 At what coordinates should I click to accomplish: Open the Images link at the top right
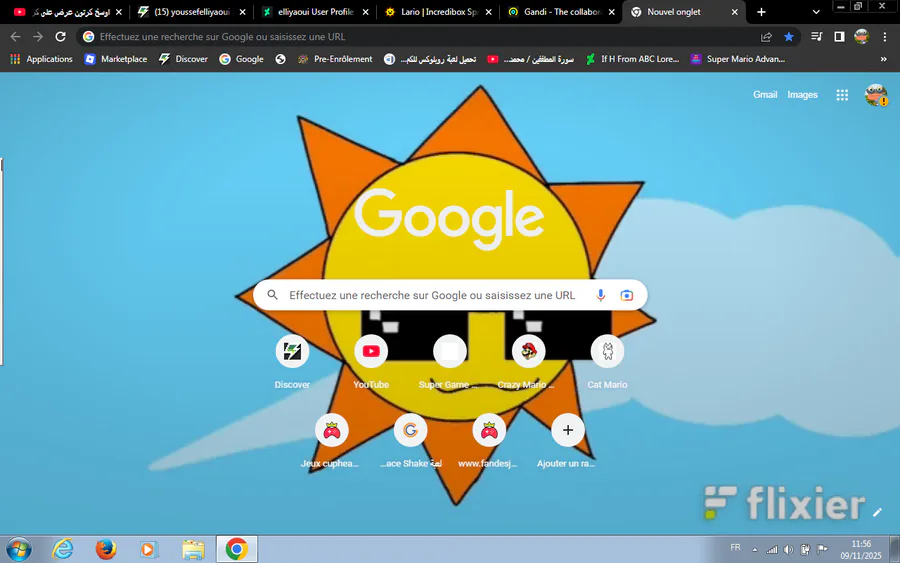pyautogui.click(x=802, y=95)
